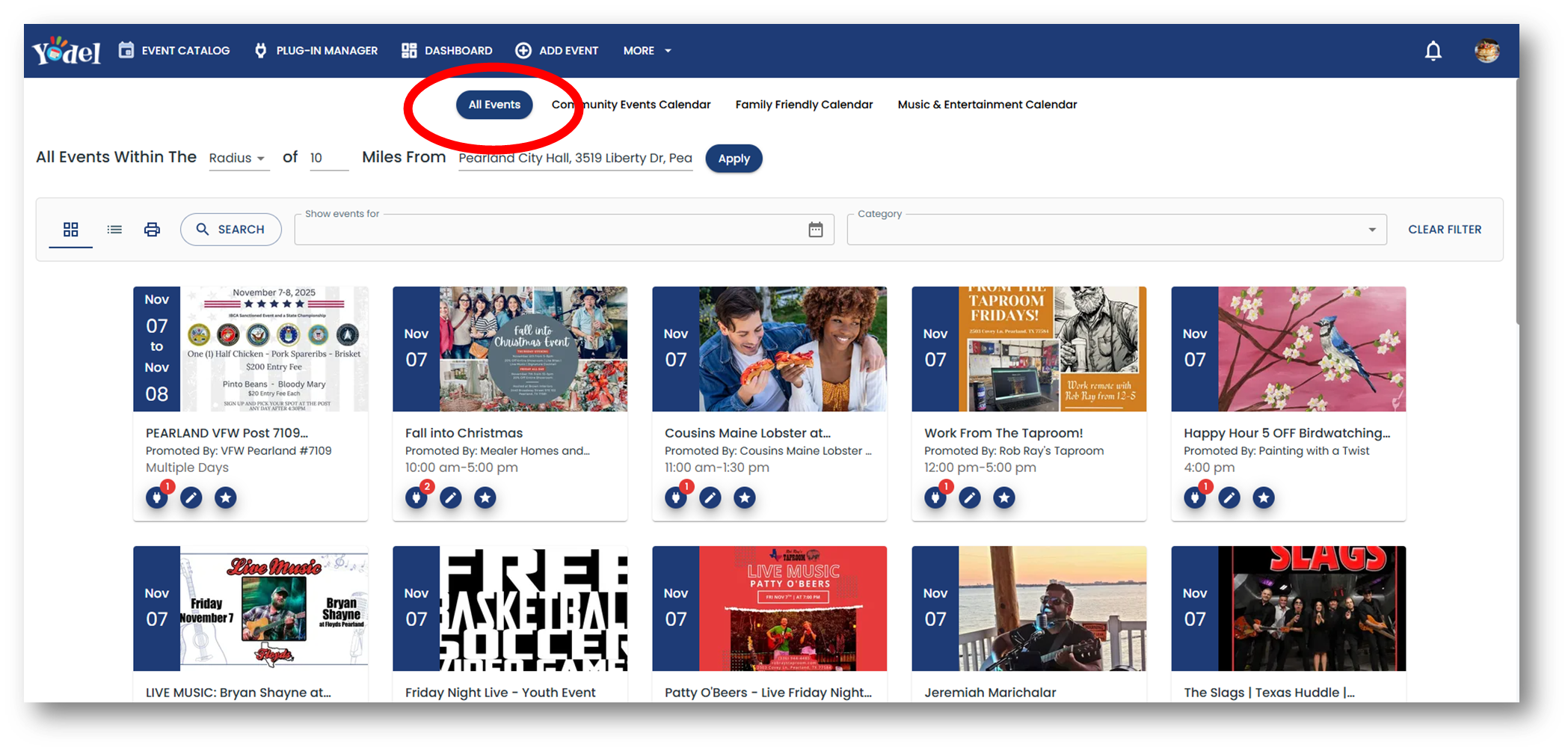Click the notification bell
Screen dimensions: 1568x751
coord(1433,50)
